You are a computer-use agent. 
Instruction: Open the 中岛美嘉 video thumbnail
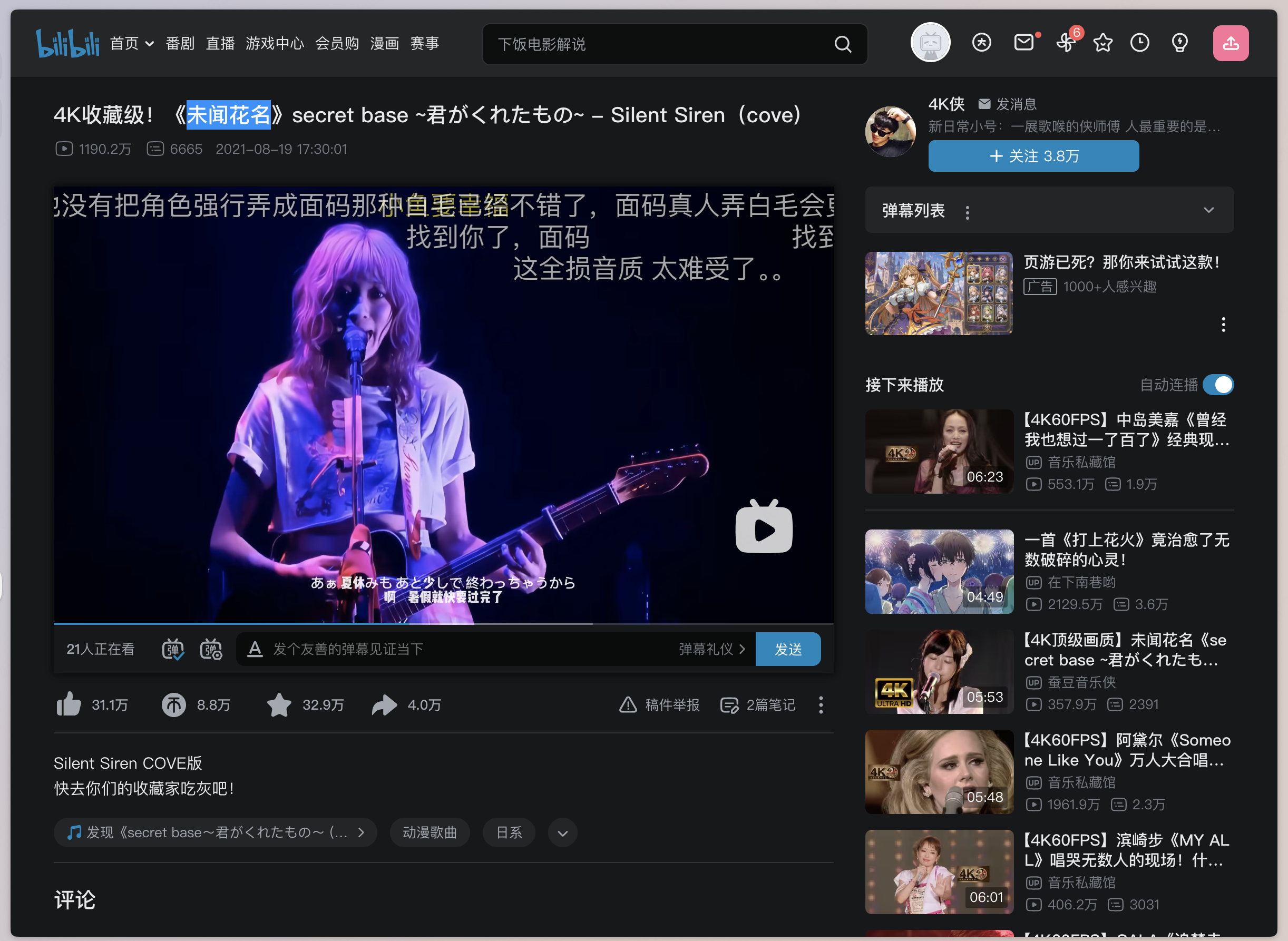click(x=939, y=452)
